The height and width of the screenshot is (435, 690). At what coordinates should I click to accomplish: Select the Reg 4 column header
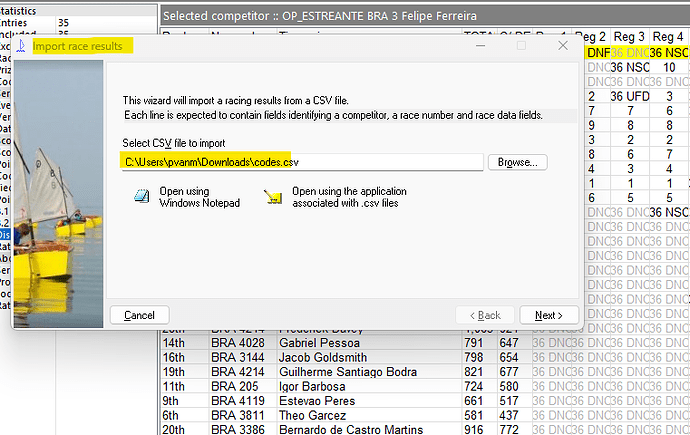click(x=669, y=36)
